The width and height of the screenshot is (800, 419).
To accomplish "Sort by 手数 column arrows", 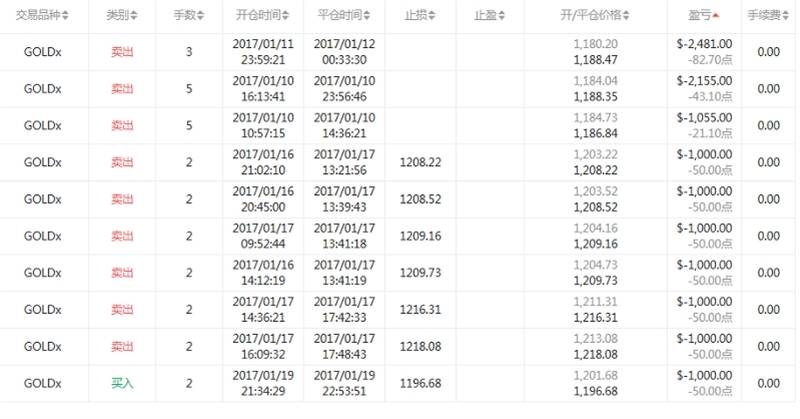I will (x=201, y=16).
